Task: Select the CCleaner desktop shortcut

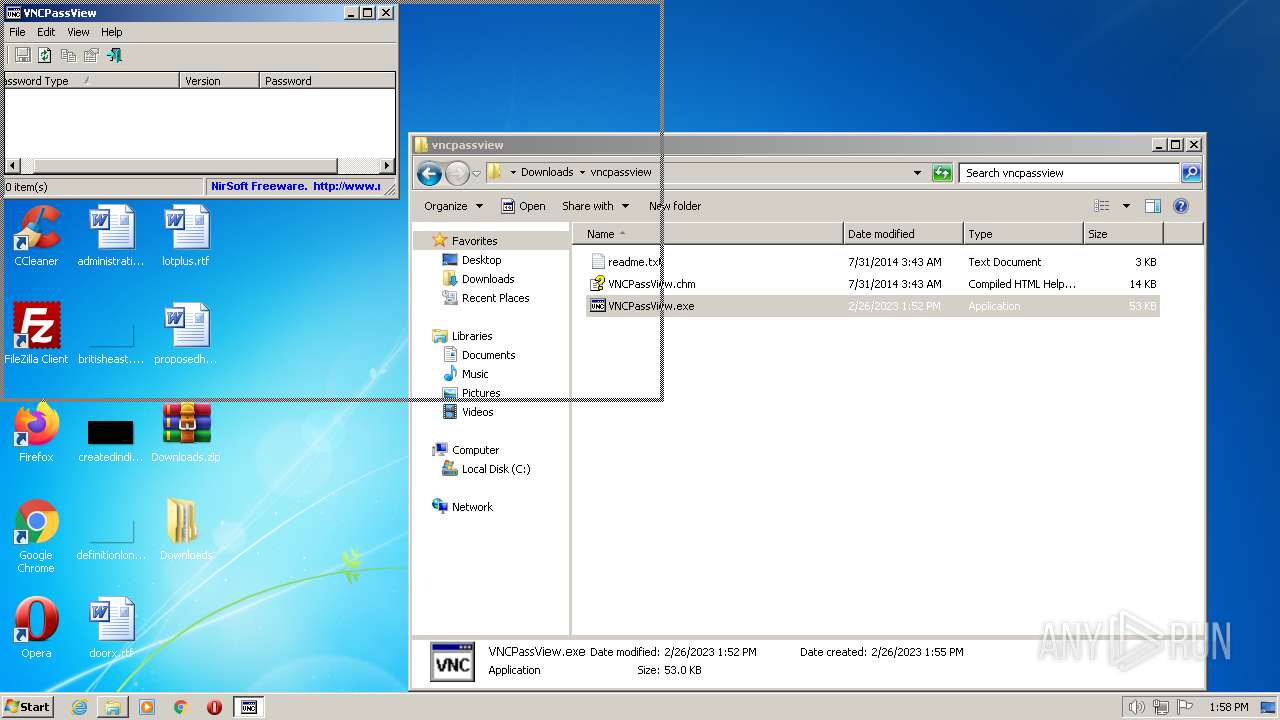Action: click(36, 236)
